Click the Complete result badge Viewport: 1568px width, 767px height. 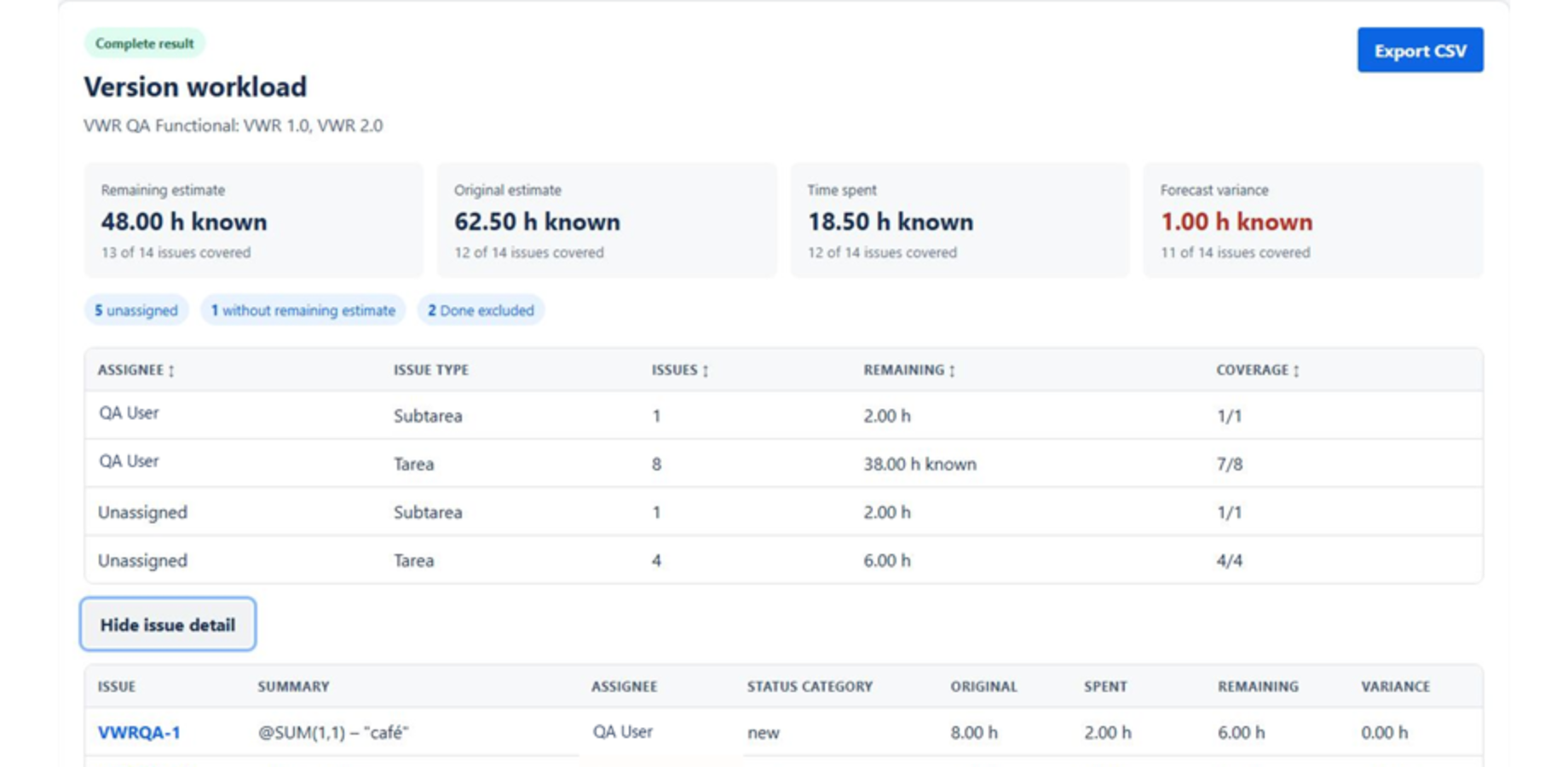[145, 43]
